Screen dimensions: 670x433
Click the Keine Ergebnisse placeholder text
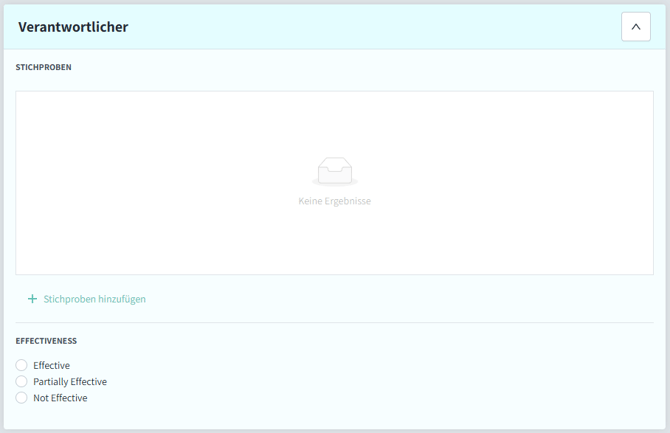(335, 201)
